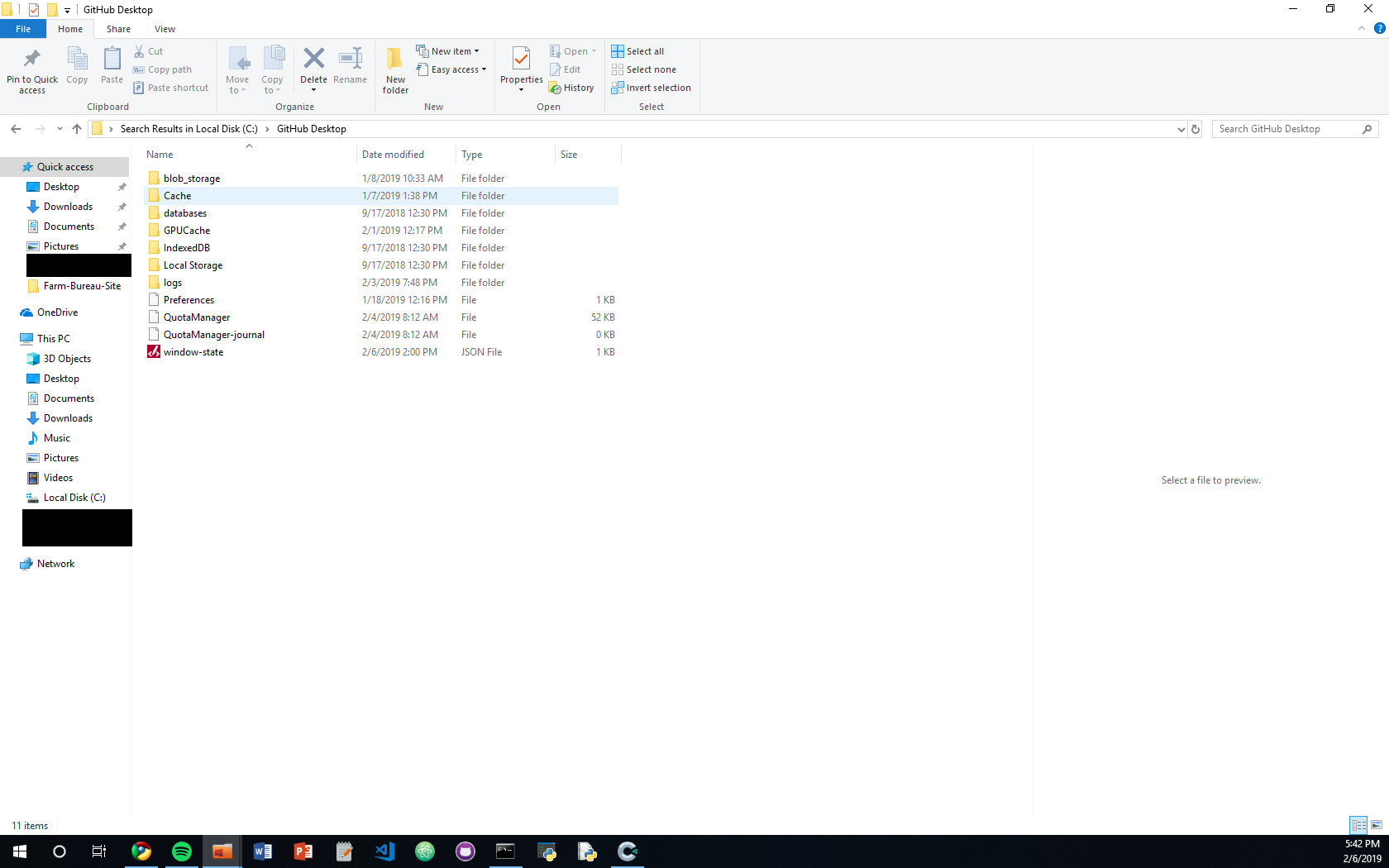1389x868 pixels.
Task: Select the Local Storage folder
Action: [193, 265]
